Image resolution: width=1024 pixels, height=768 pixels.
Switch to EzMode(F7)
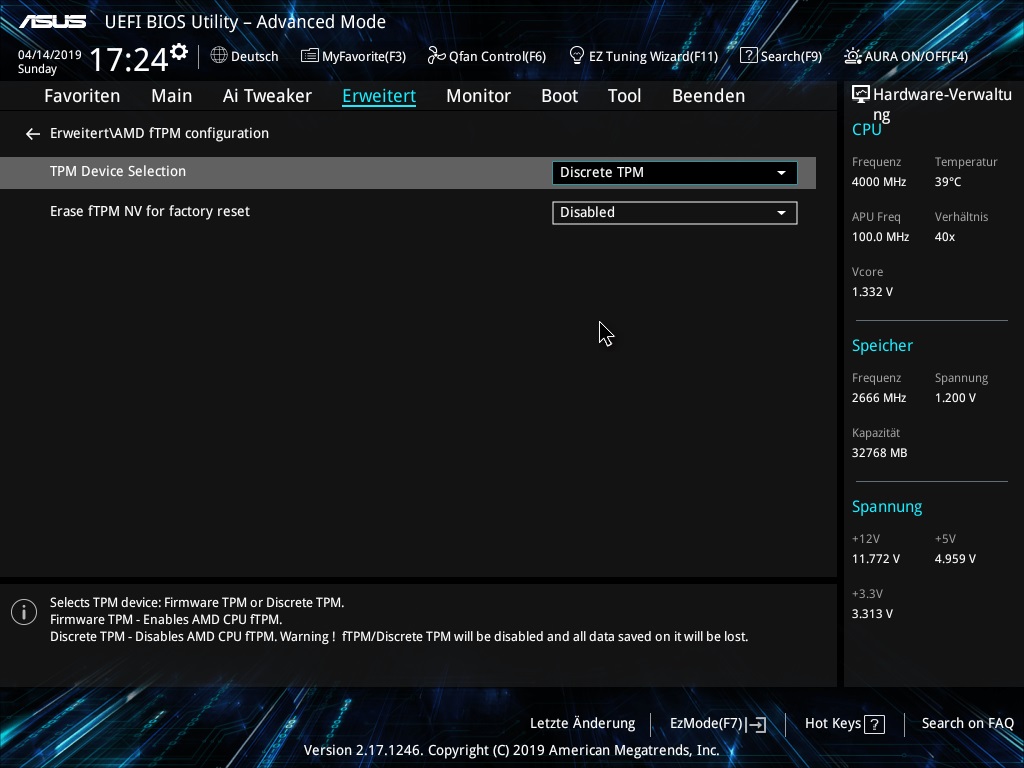[718, 724]
